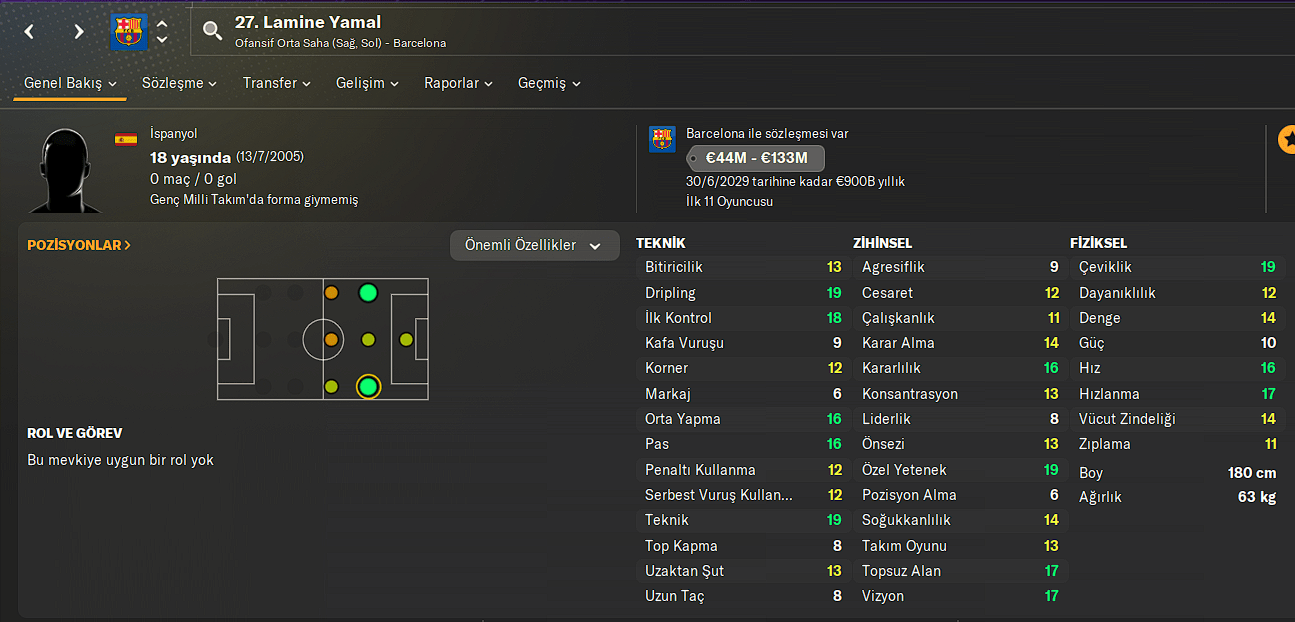
Task: Select the top-right green position dot
Action: pos(368,293)
